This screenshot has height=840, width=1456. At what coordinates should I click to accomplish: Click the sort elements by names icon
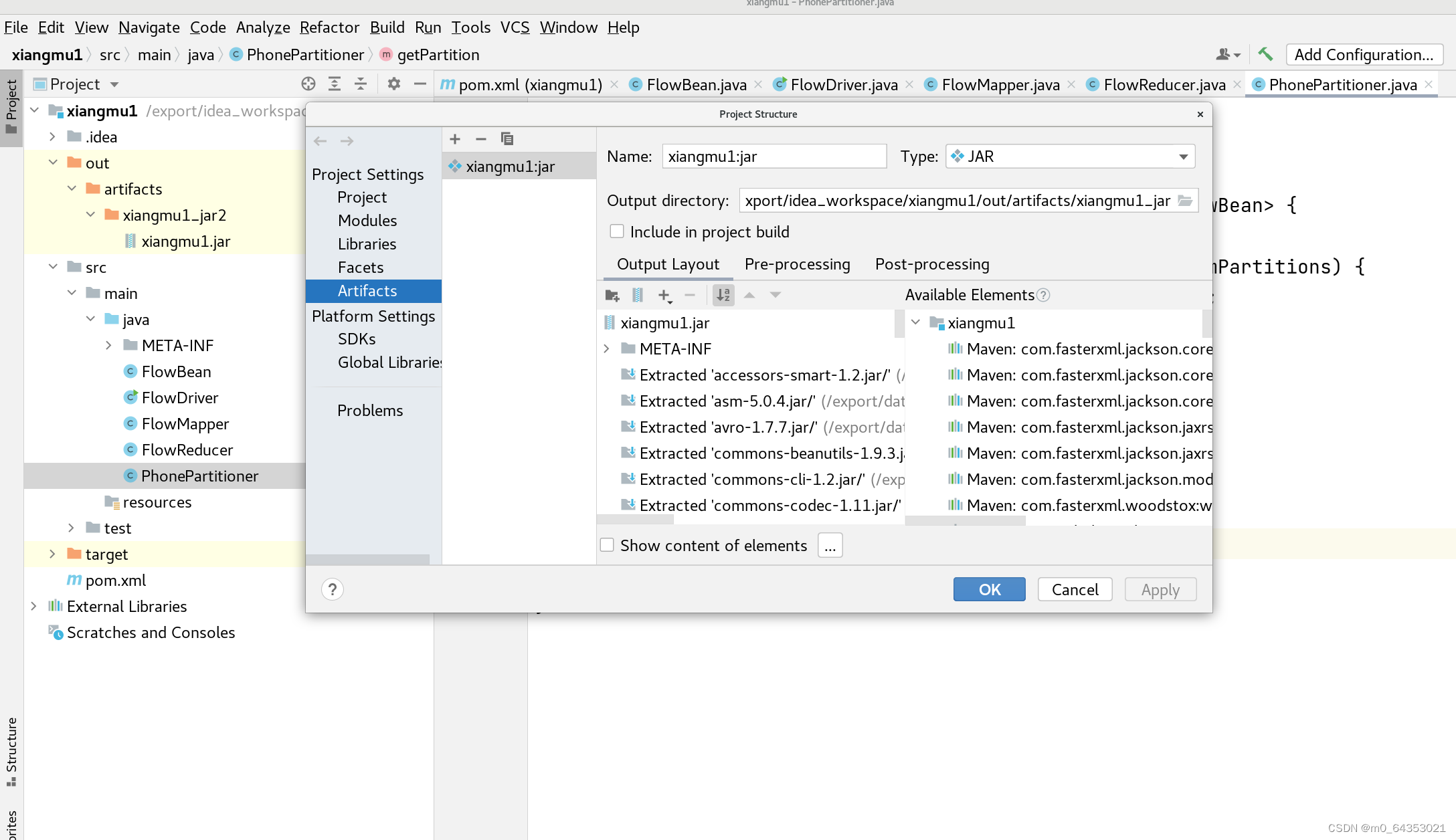(723, 295)
